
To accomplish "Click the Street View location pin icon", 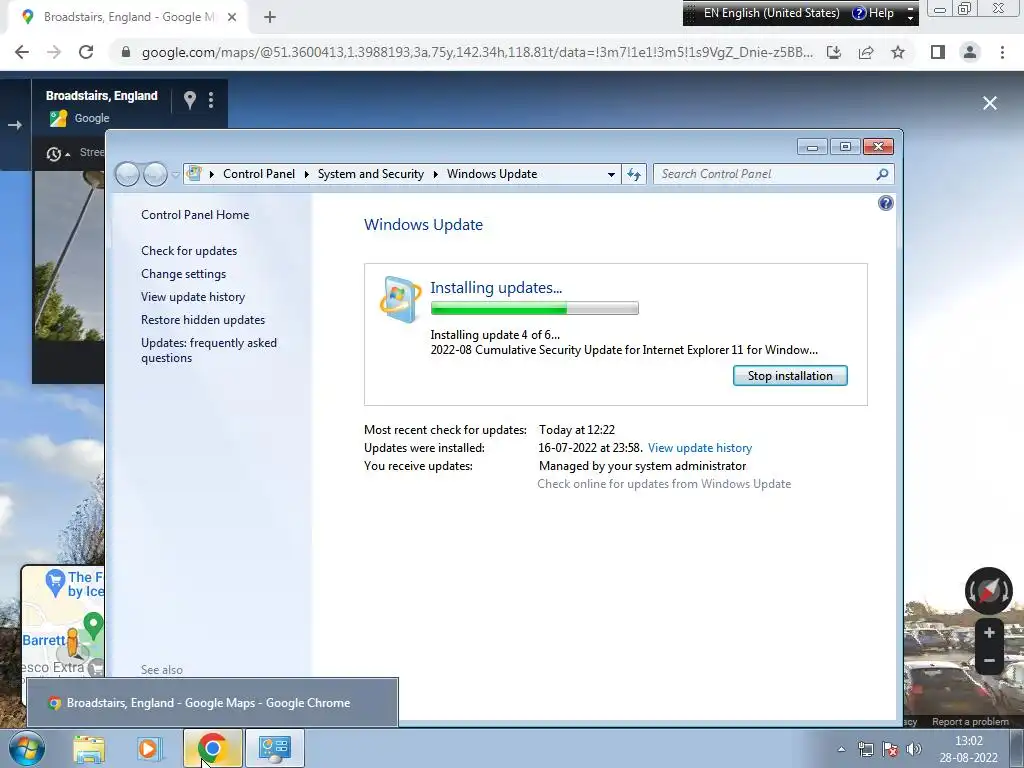I will click(x=189, y=100).
